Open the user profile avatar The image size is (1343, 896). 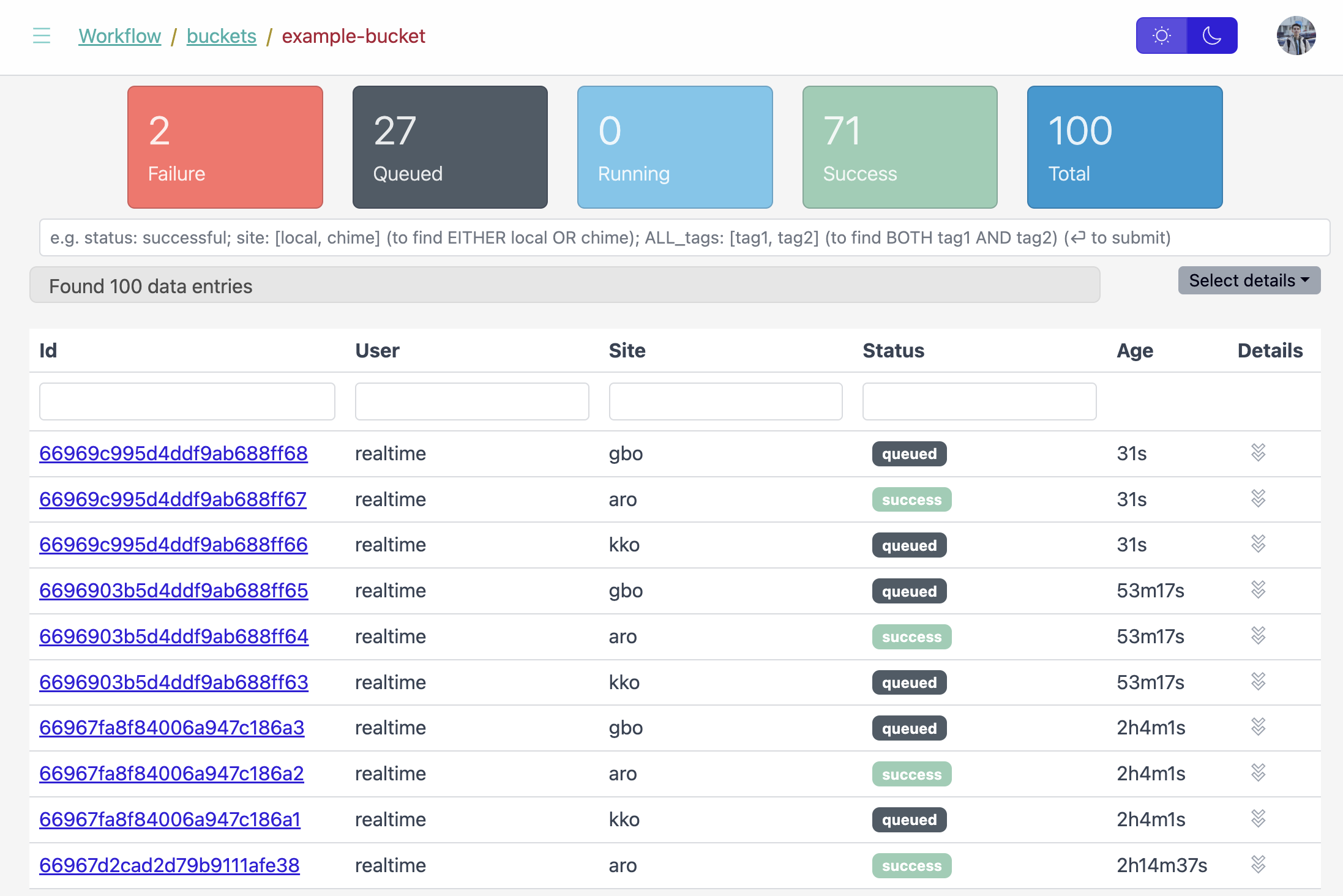1296,35
